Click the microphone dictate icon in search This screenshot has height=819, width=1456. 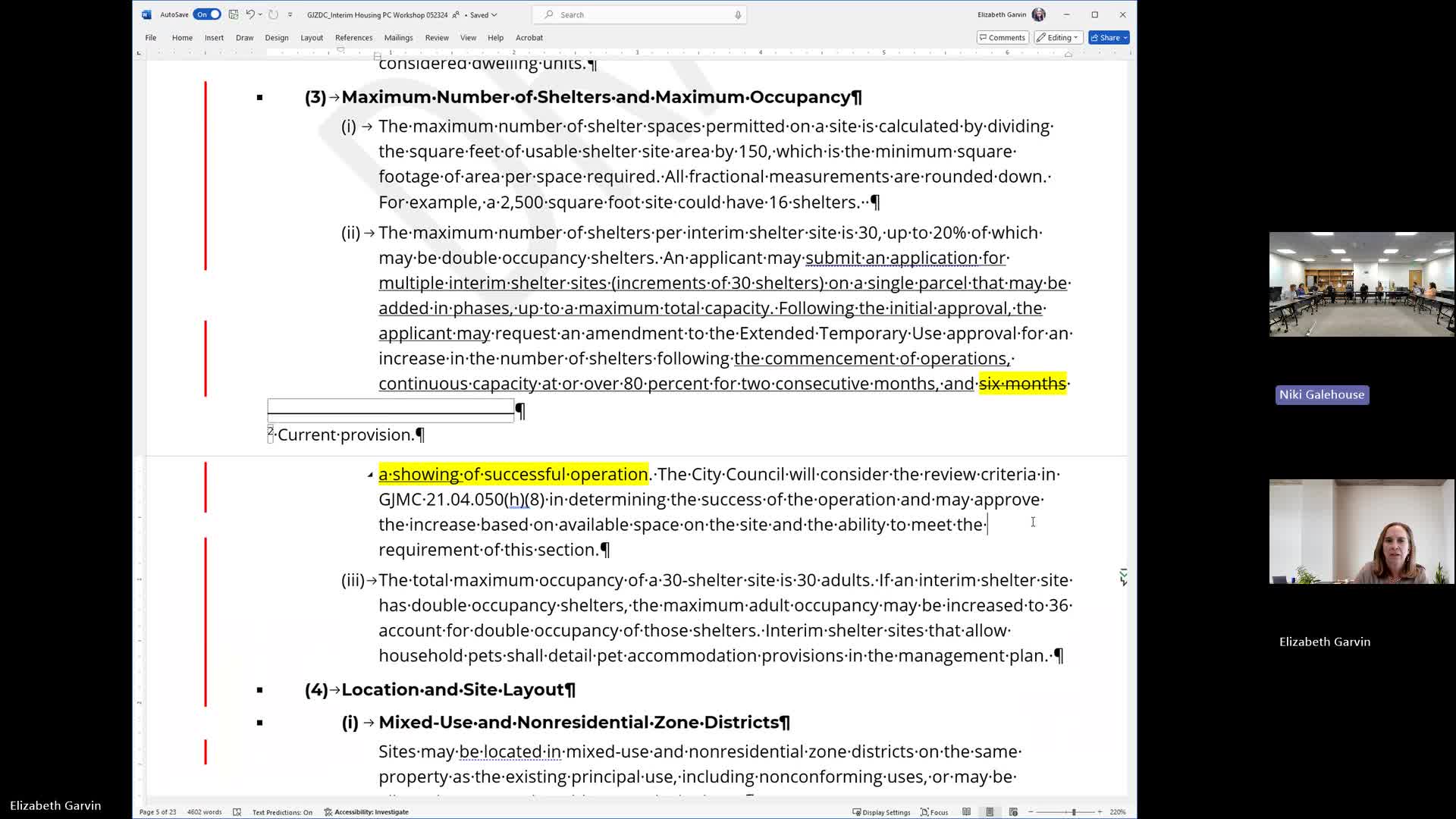738,14
